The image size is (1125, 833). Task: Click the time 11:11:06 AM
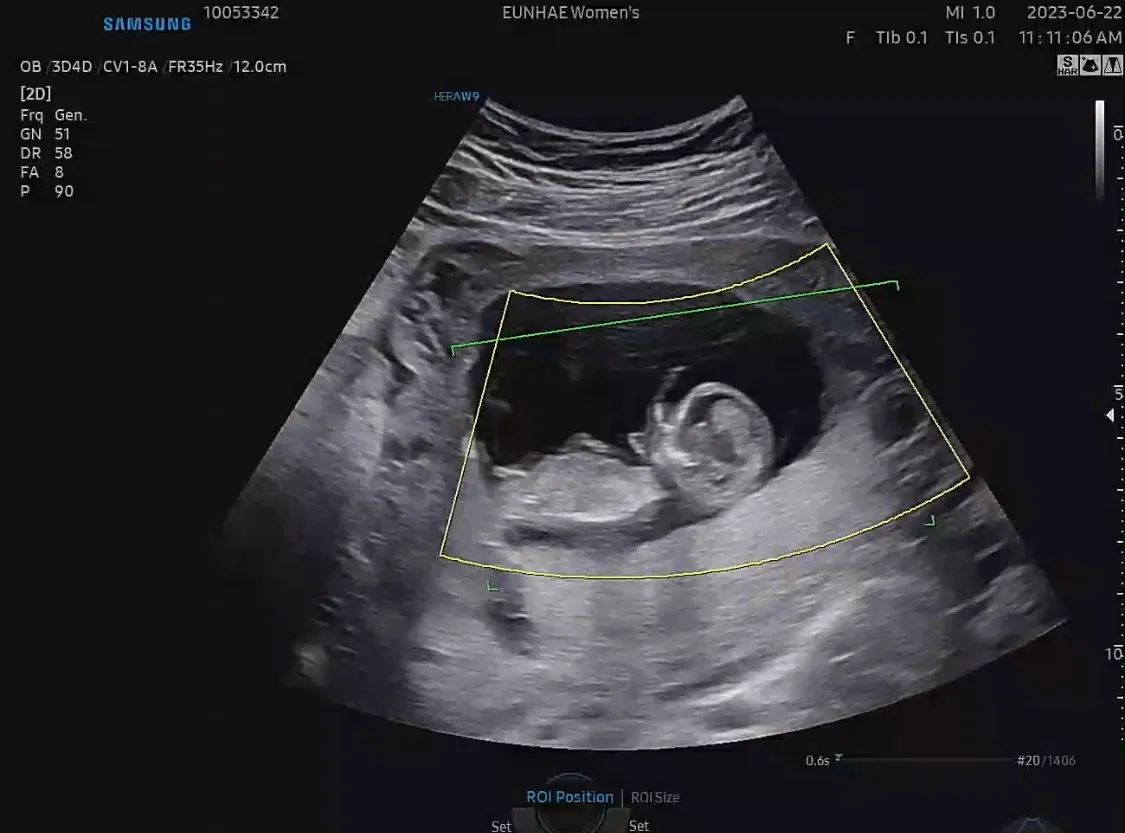tap(1070, 38)
